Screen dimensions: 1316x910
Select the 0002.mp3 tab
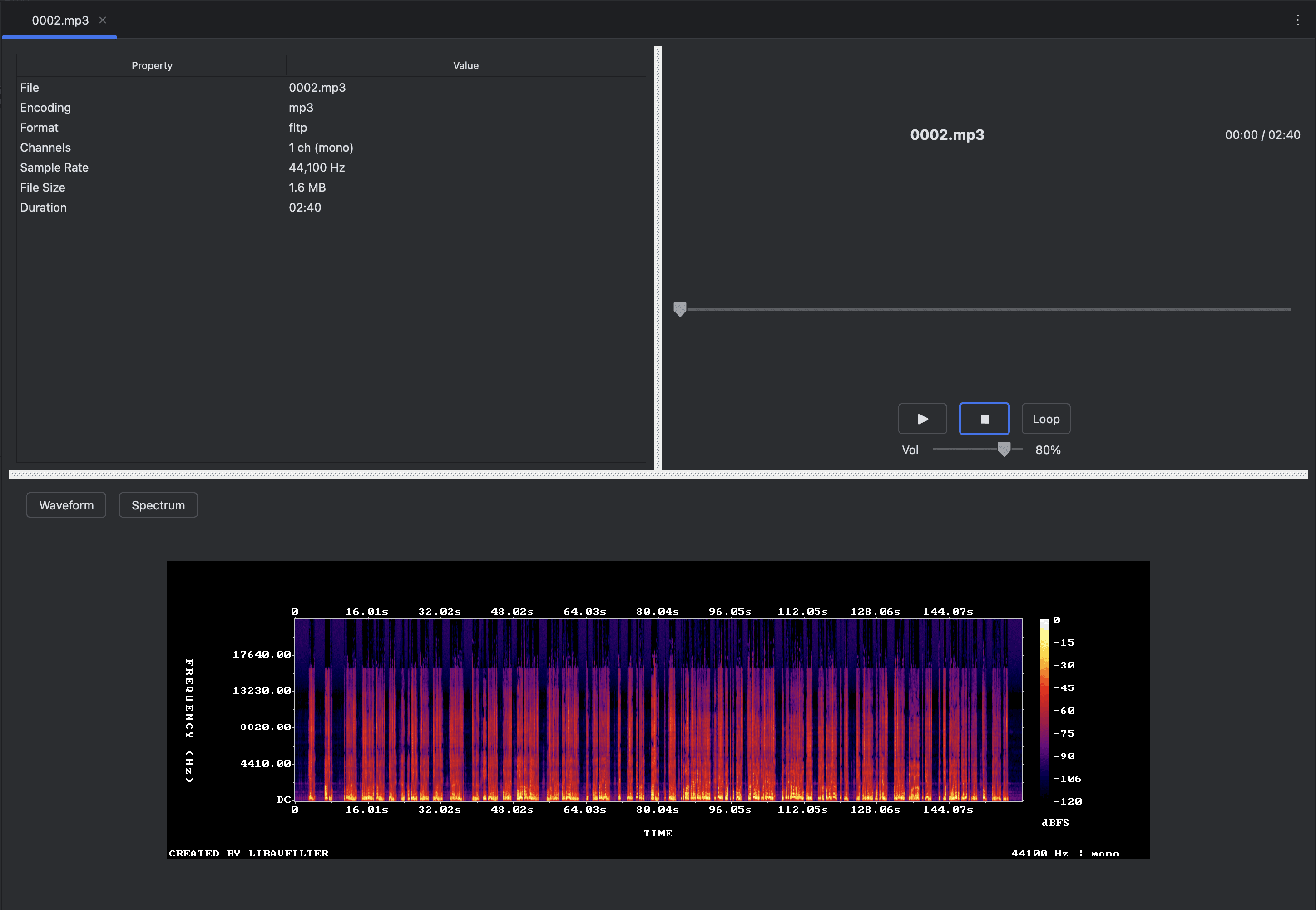click(60, 20)
